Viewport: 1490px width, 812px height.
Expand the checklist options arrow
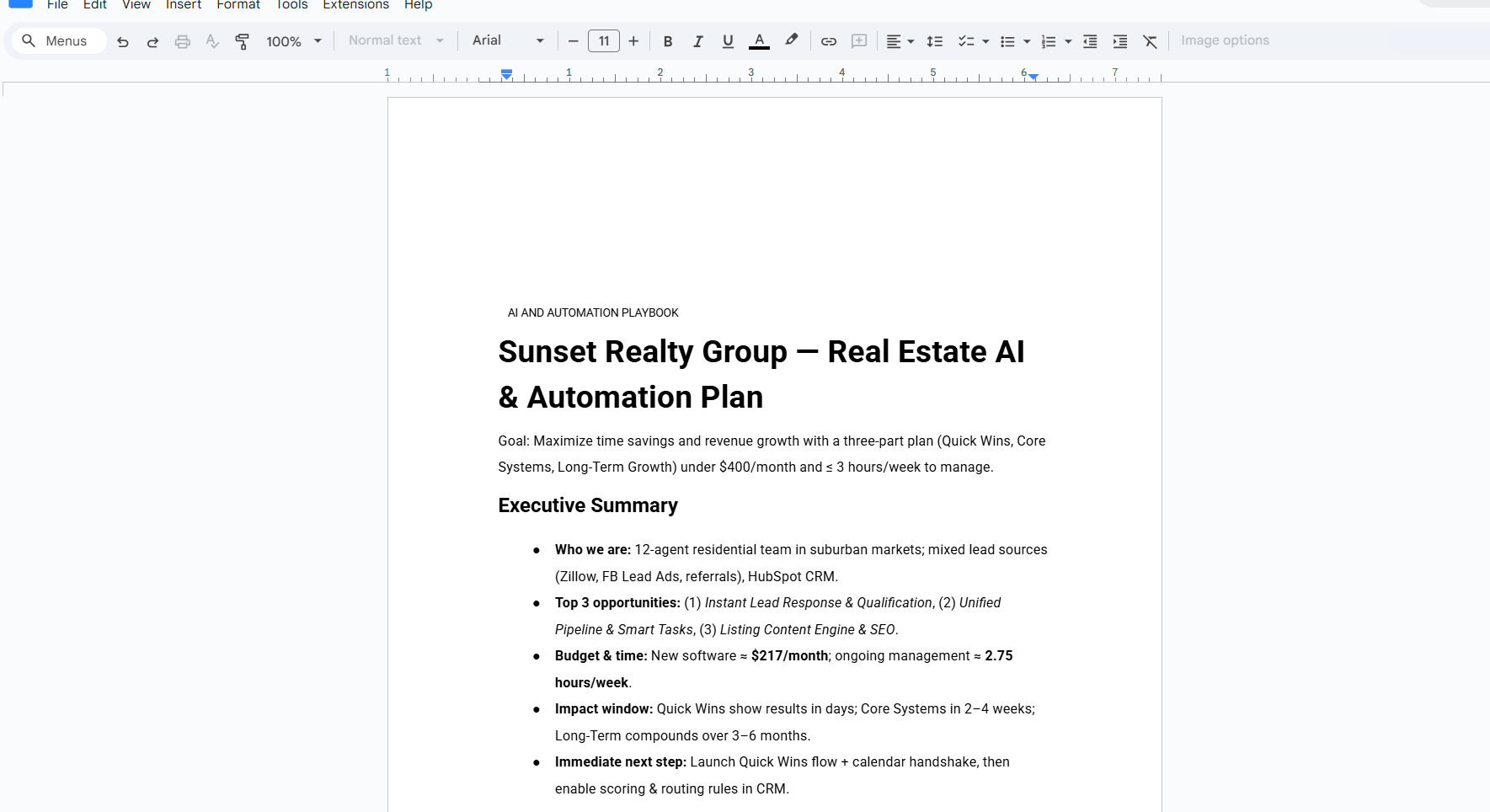(x=985, y=41)
